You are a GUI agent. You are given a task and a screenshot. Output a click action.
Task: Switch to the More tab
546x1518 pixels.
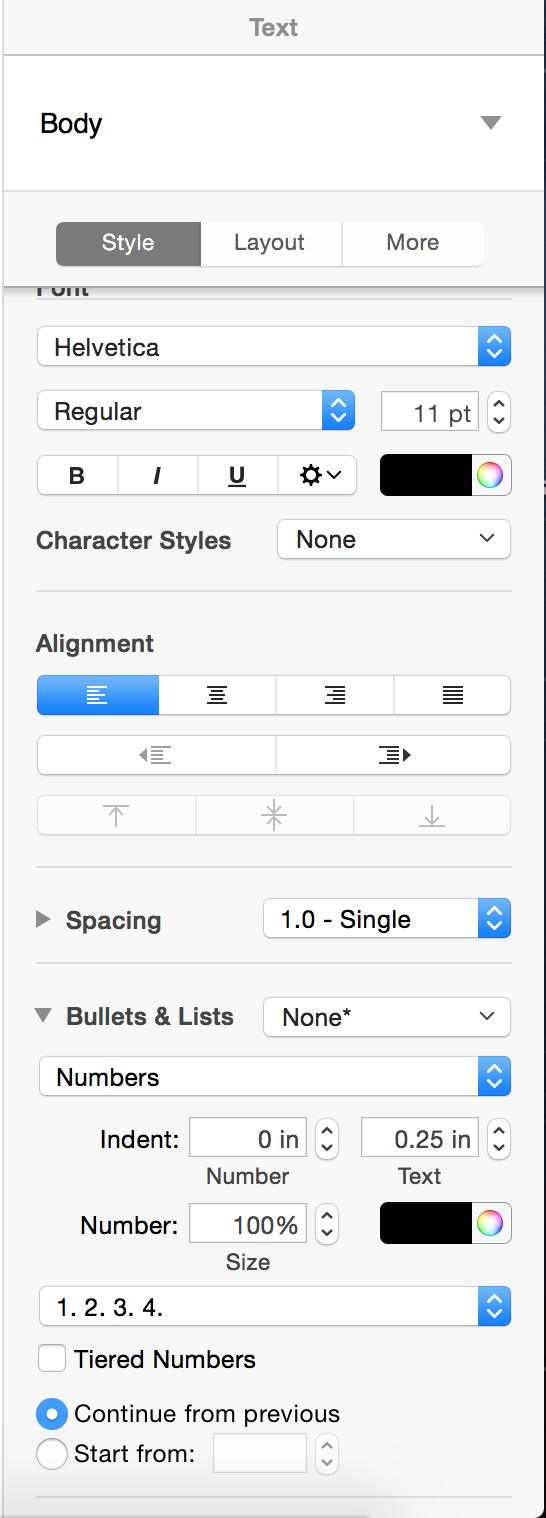point(413,243)
